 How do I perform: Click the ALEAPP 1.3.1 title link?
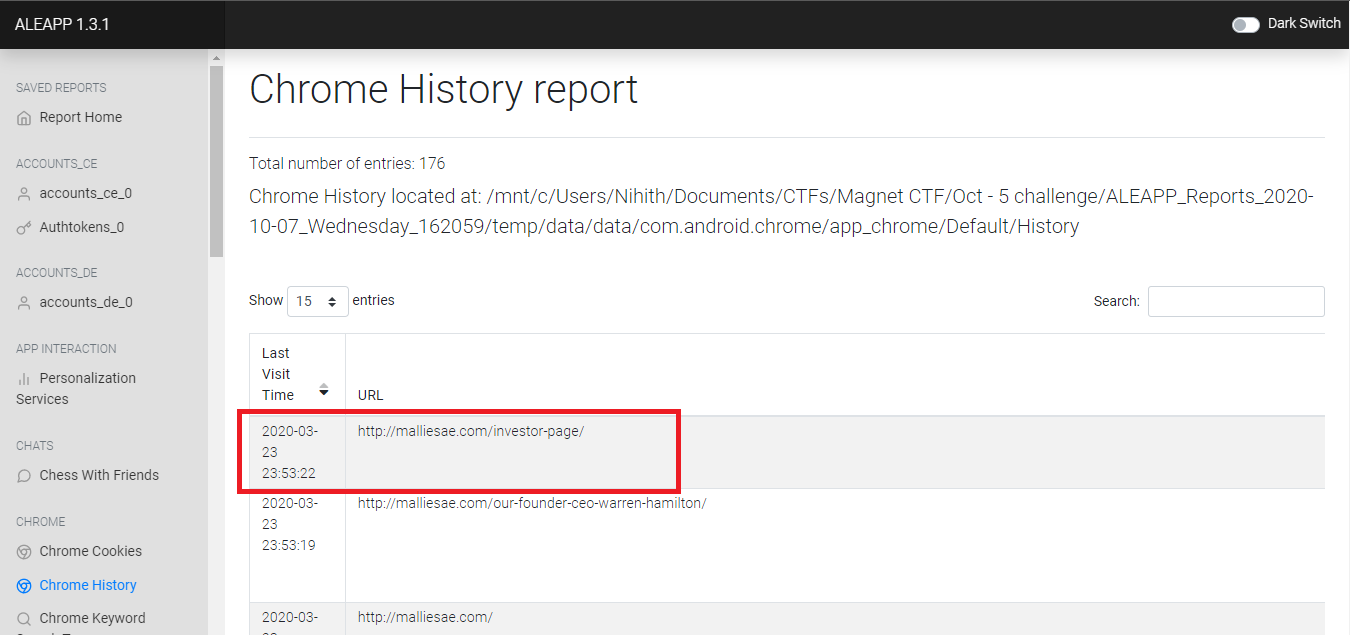coord(62,24)
